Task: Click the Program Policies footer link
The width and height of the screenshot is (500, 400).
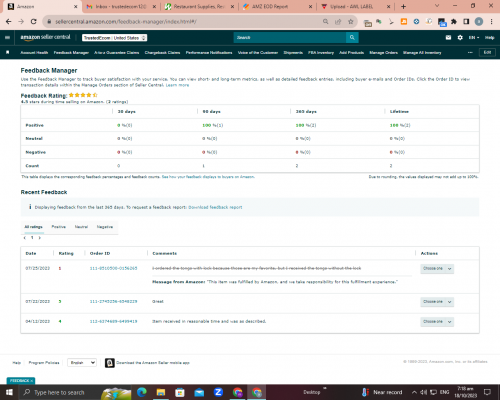Action: coord(44,363)
